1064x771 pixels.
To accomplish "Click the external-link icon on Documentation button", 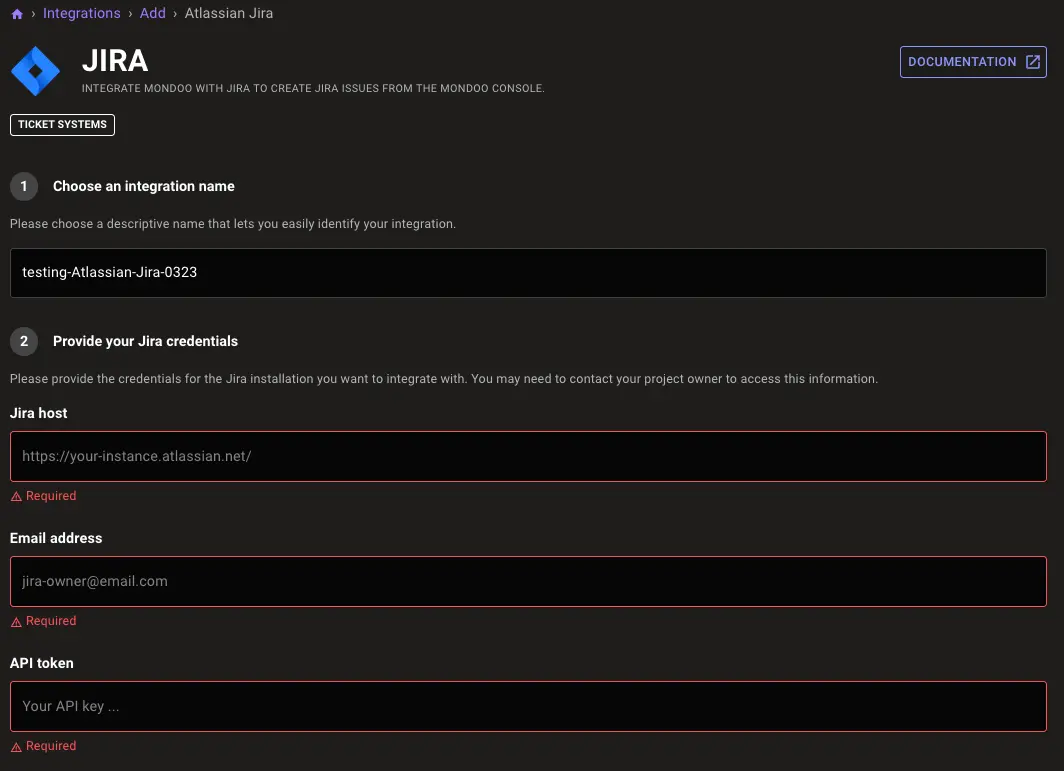I will (1032, 62).
